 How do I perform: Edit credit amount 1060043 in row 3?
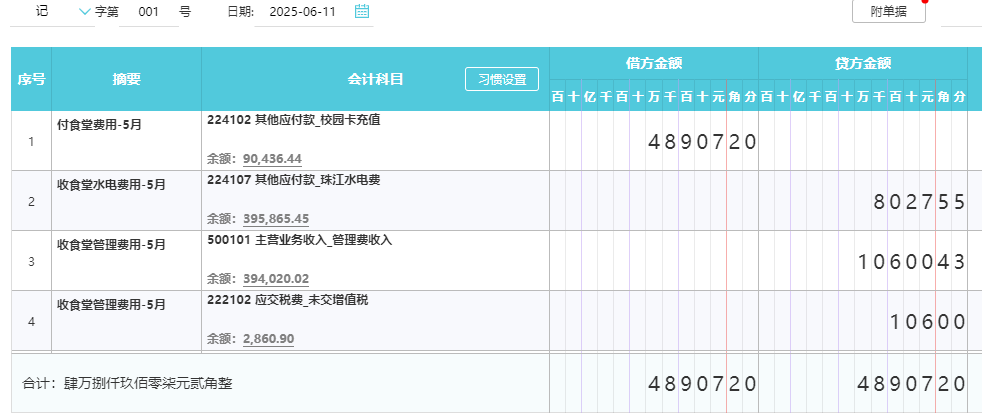pos(863,261)
